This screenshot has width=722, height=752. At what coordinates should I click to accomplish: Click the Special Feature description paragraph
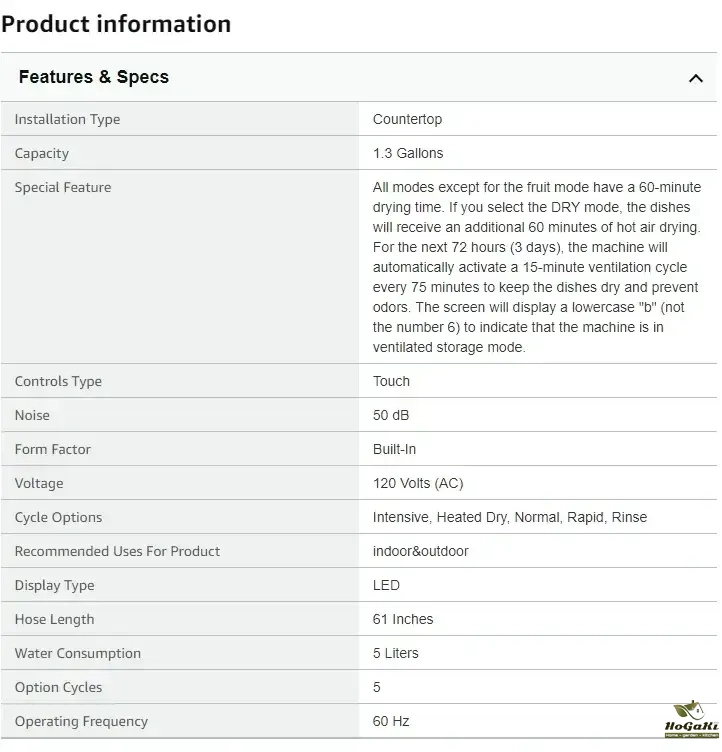[x=537, y=267]
